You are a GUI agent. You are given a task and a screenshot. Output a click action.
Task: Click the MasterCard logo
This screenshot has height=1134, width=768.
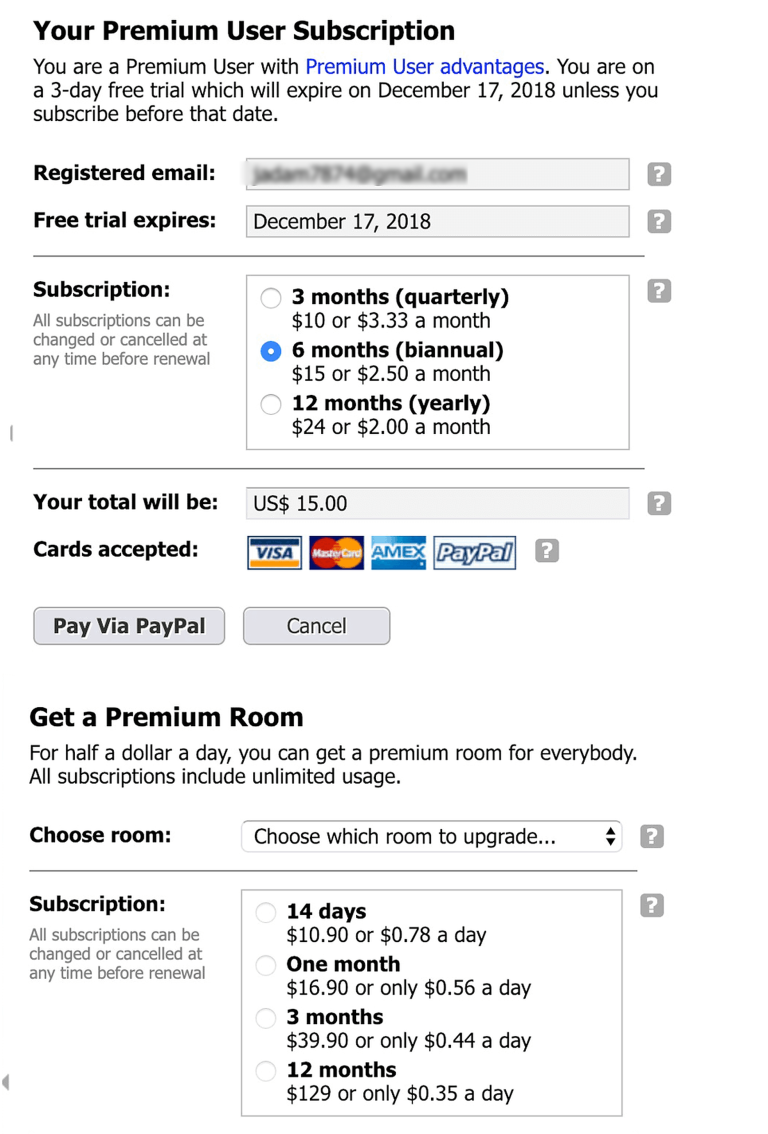pos(336,553)
